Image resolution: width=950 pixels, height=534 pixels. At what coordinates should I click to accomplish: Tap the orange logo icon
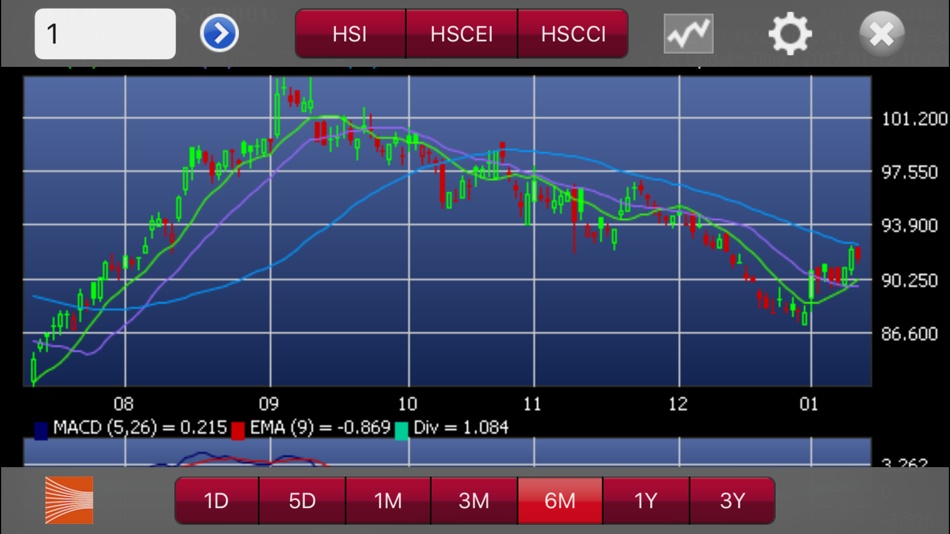[69, 500]
